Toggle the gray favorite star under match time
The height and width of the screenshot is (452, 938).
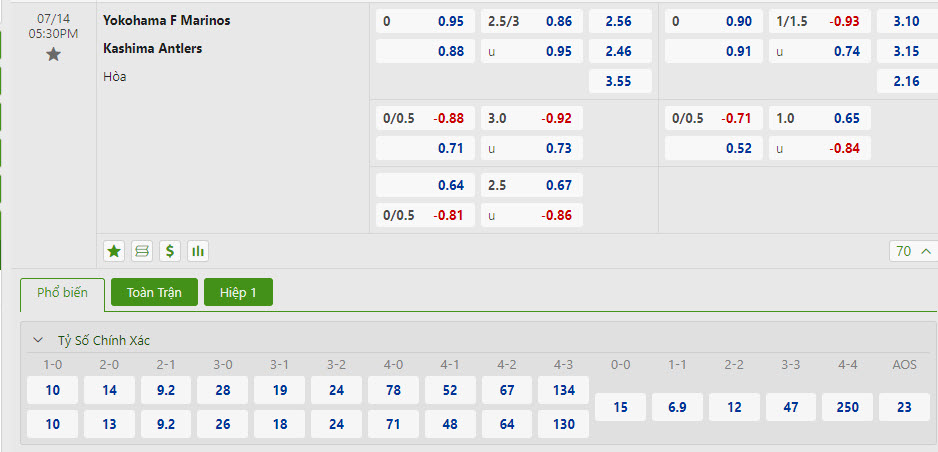click(x=54, y=55)
